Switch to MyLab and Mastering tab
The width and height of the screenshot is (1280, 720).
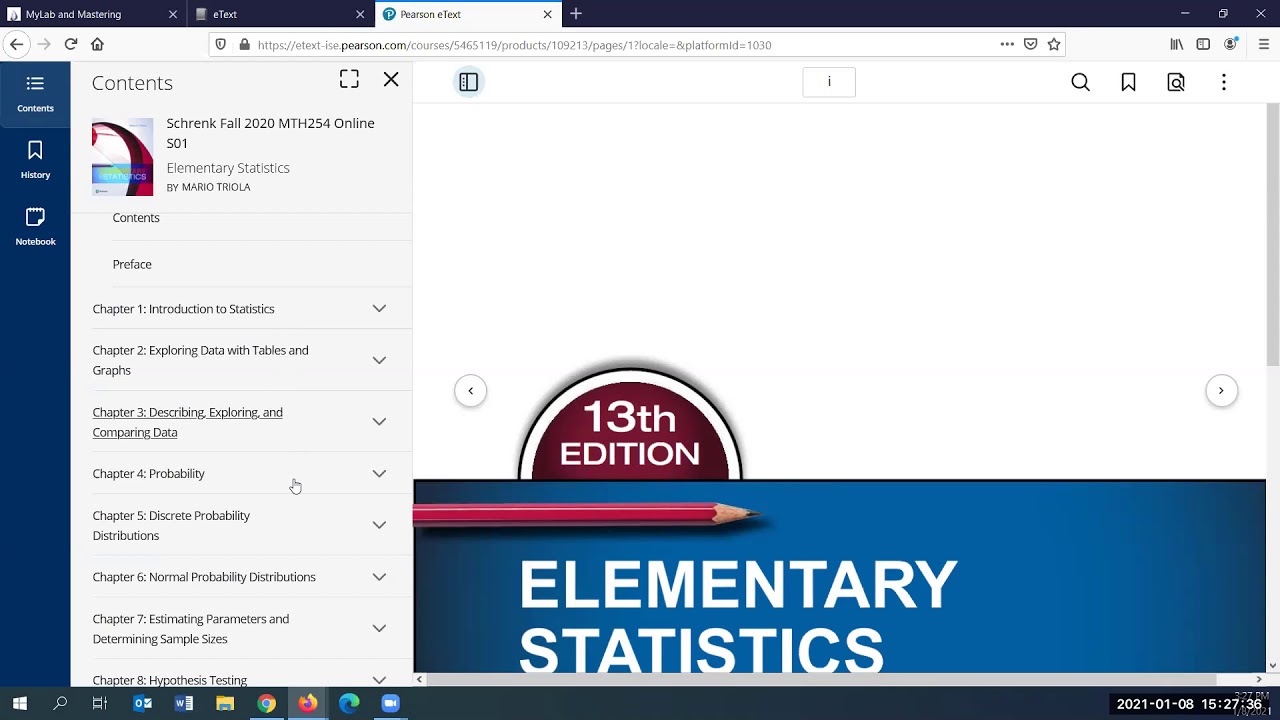click(x=93, y=14)
